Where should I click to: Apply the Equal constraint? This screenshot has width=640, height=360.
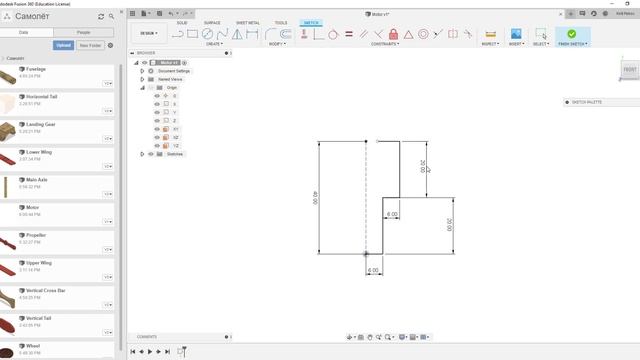tap(349, 34)
